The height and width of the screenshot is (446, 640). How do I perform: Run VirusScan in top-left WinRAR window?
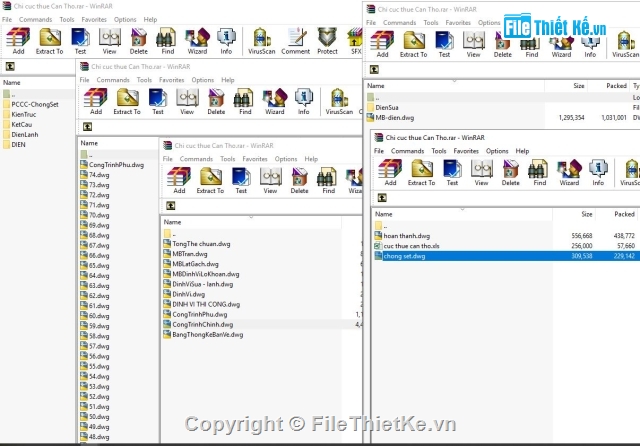262,41
